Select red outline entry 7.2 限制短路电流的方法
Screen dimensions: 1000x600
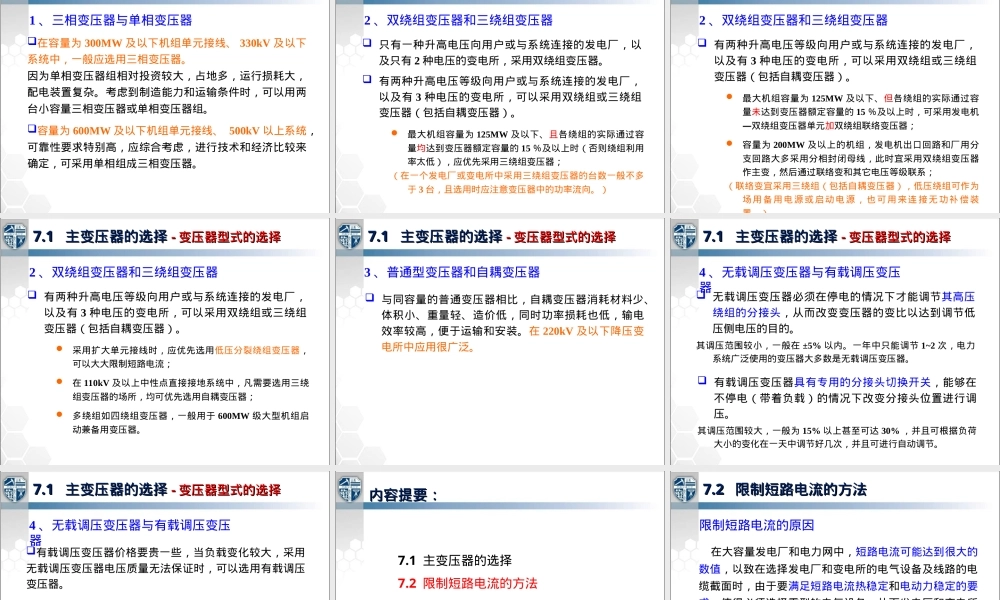[467, 583]
